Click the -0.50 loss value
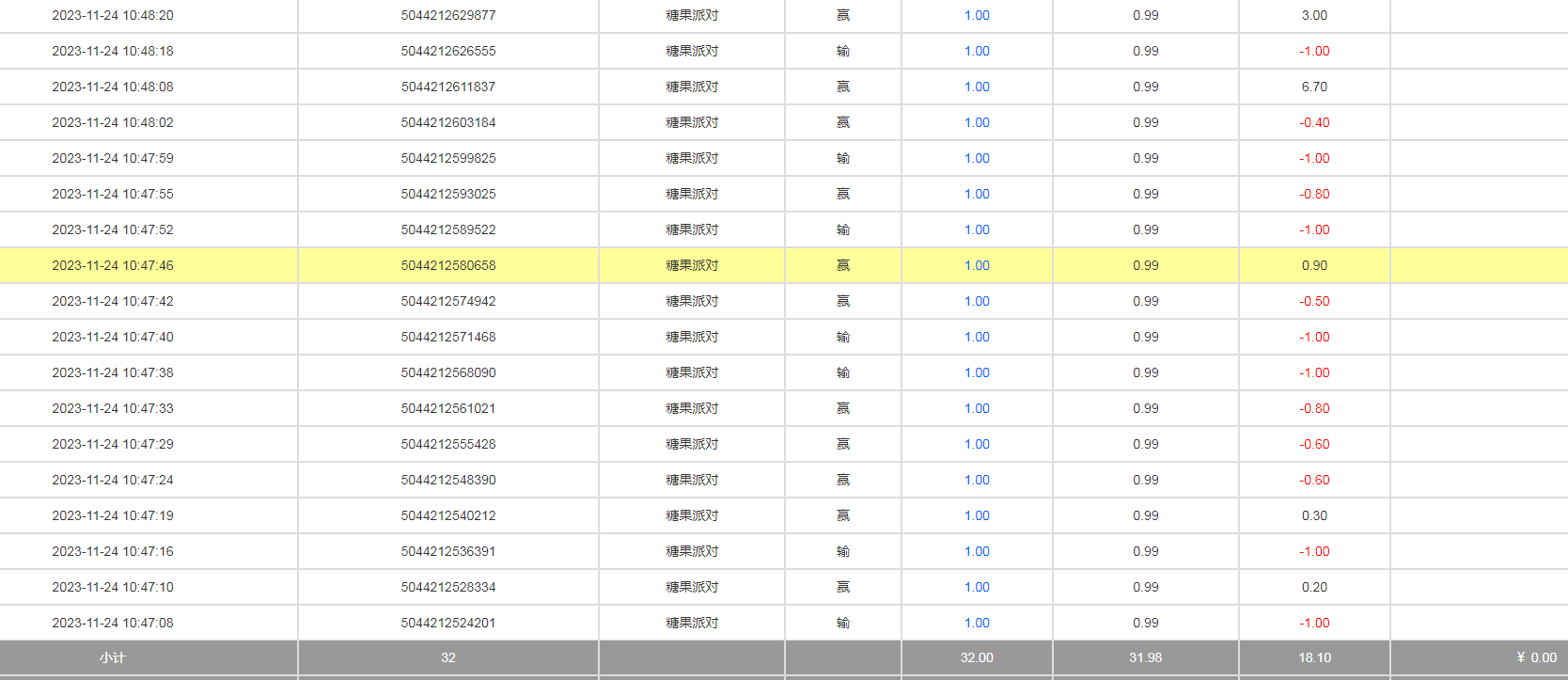The image size is (1568, 680). 1314,301
